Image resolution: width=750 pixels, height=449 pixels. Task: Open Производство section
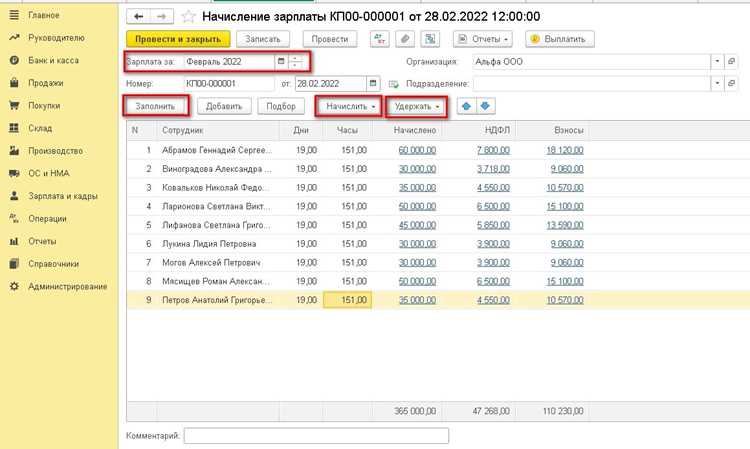[x=55, y=151]
